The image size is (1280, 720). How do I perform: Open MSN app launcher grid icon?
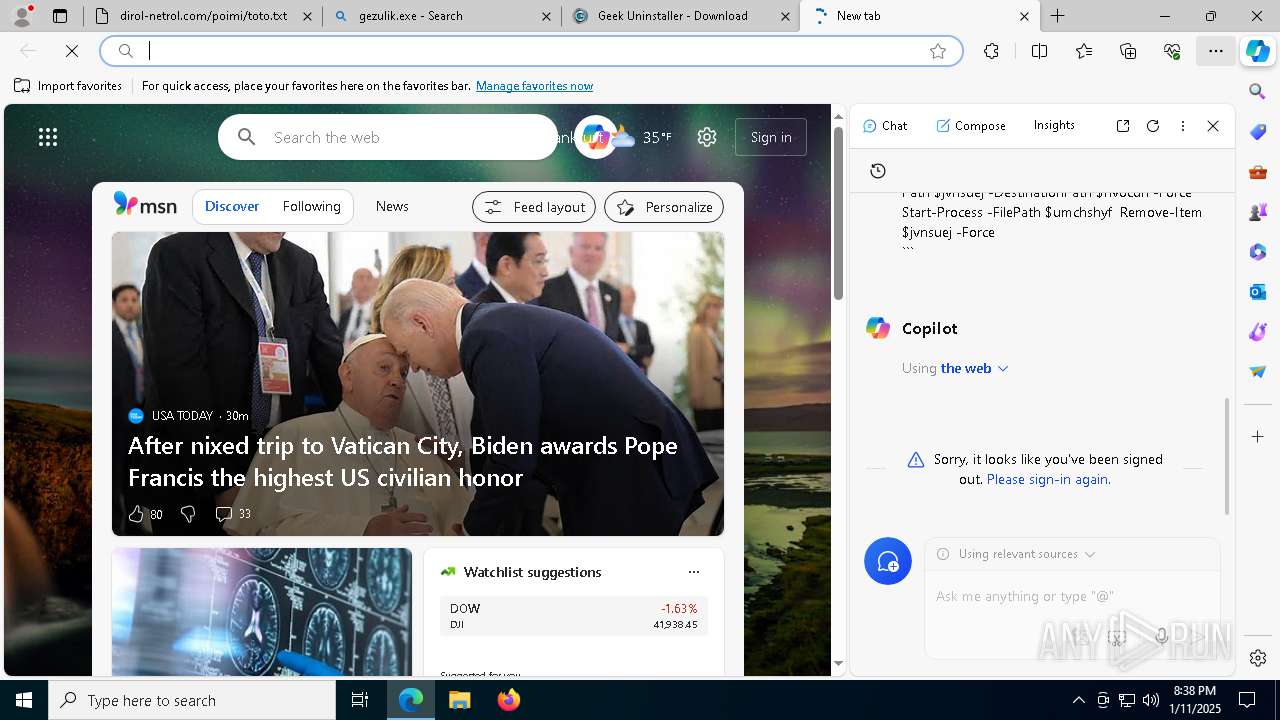[48, 137]
